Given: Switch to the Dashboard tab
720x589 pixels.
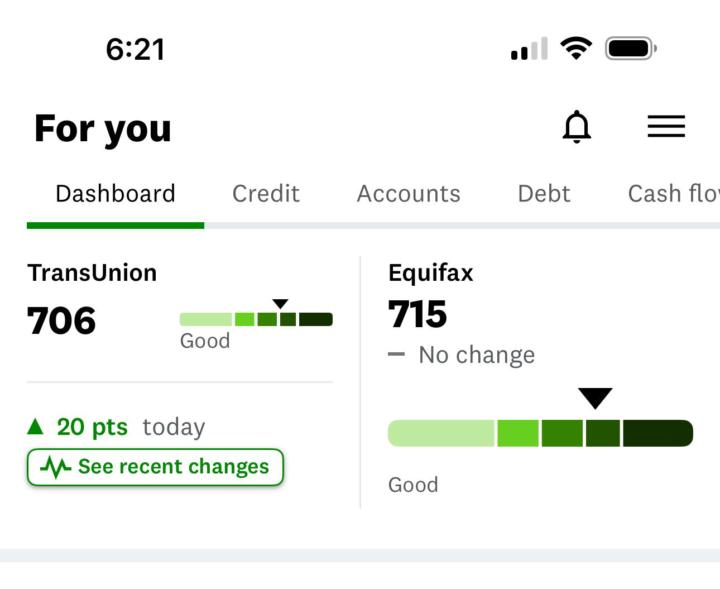Looking at the screenshot, I should (115, 193).
